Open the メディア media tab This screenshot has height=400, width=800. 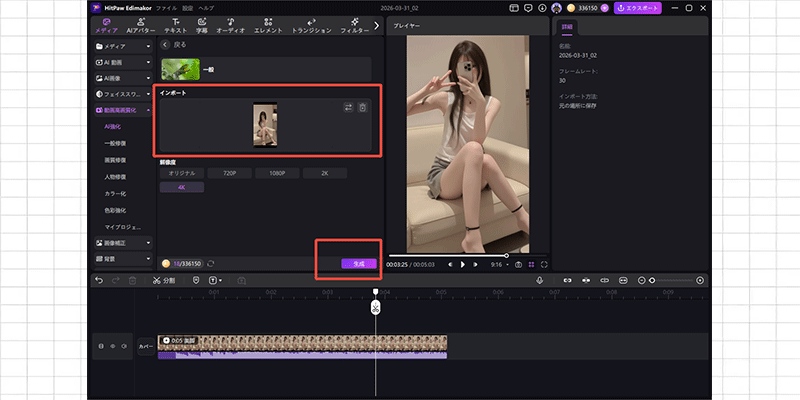pos(106,26)
